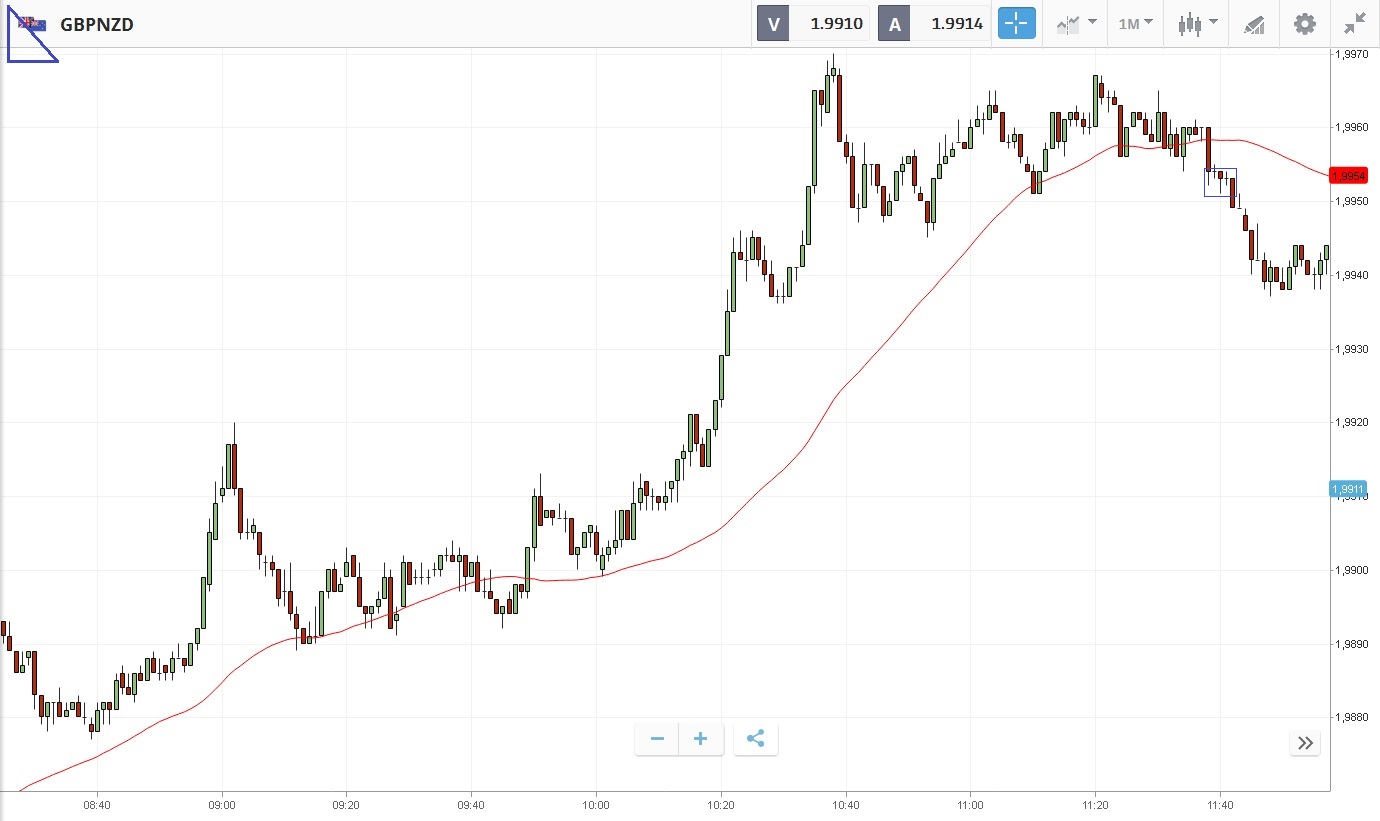Screen dimensions: 1380x821
Task: Click the blue 1,9911 price label
Action: pyautogui.click(x=1348, y=489)
